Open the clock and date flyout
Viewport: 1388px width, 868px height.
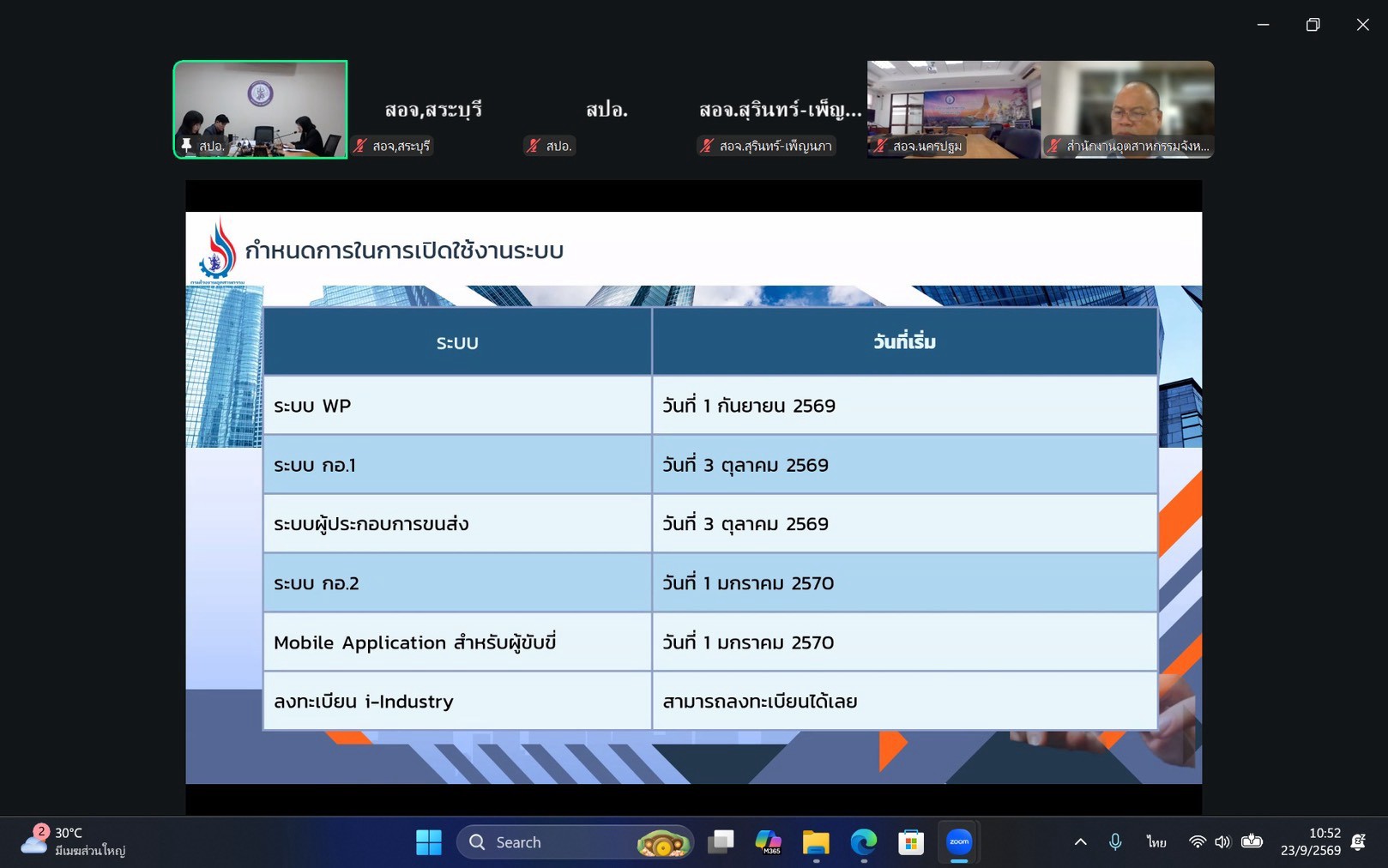point(1310,842)
